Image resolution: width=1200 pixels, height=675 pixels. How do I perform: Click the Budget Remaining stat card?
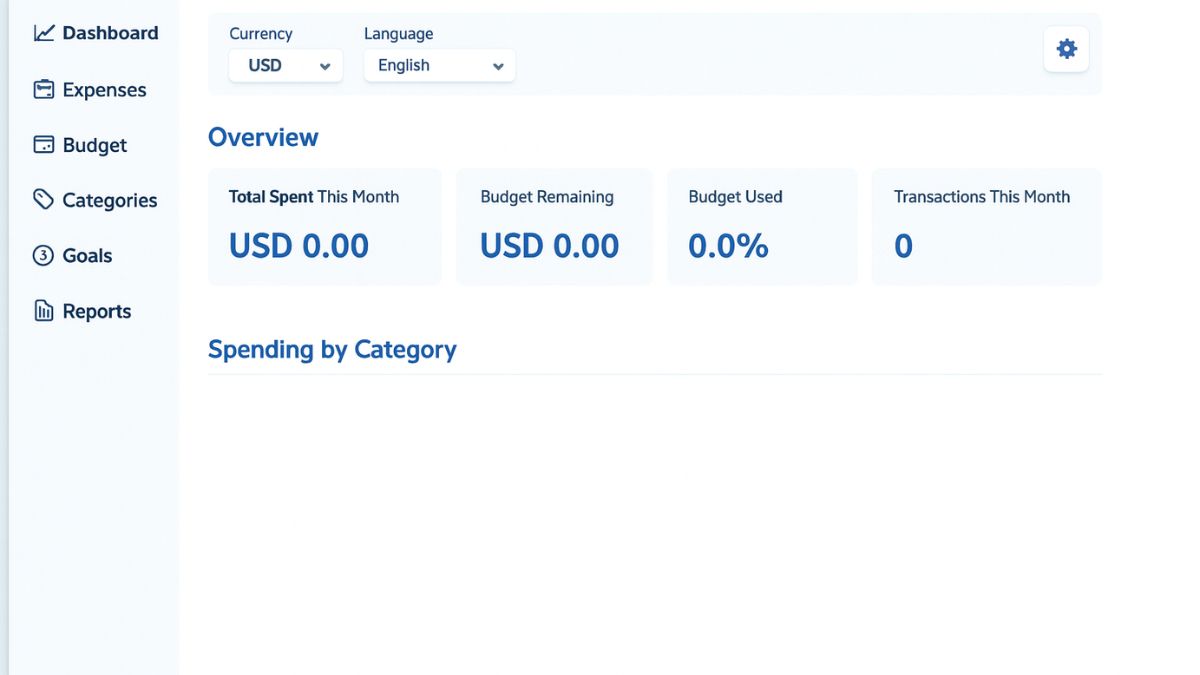(x=554, y=226)
